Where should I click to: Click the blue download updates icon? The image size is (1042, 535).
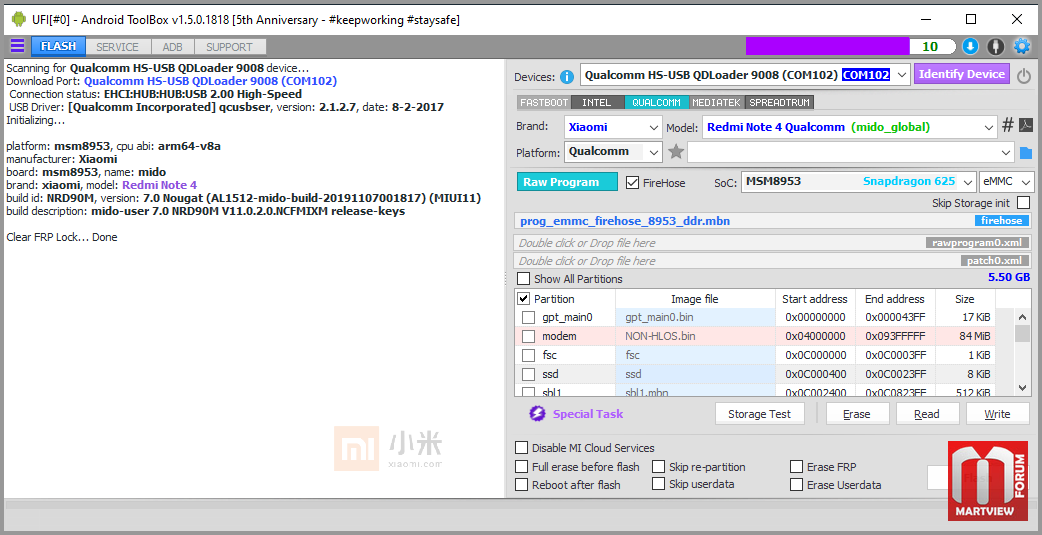click(x=970, y=47)
